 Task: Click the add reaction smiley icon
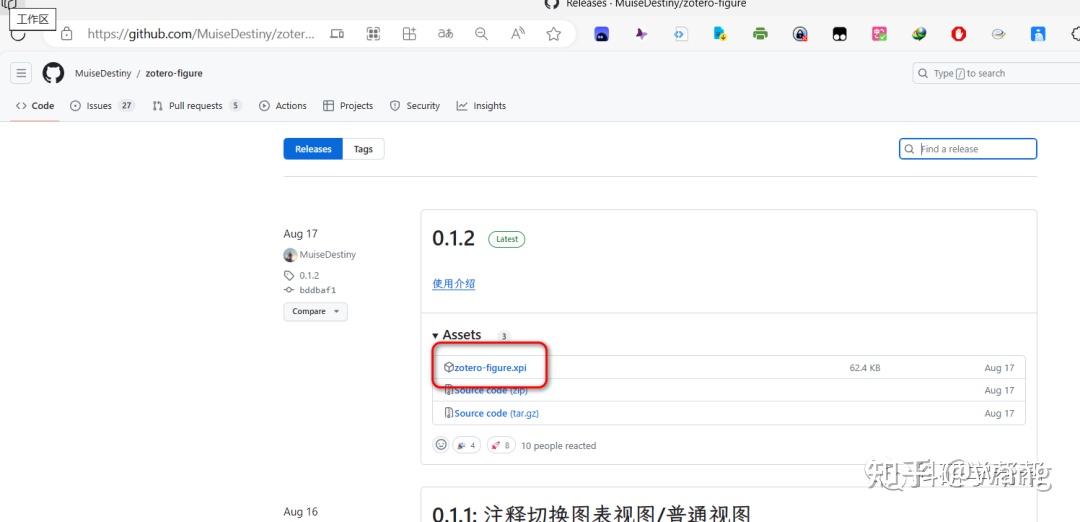(441, 445)
